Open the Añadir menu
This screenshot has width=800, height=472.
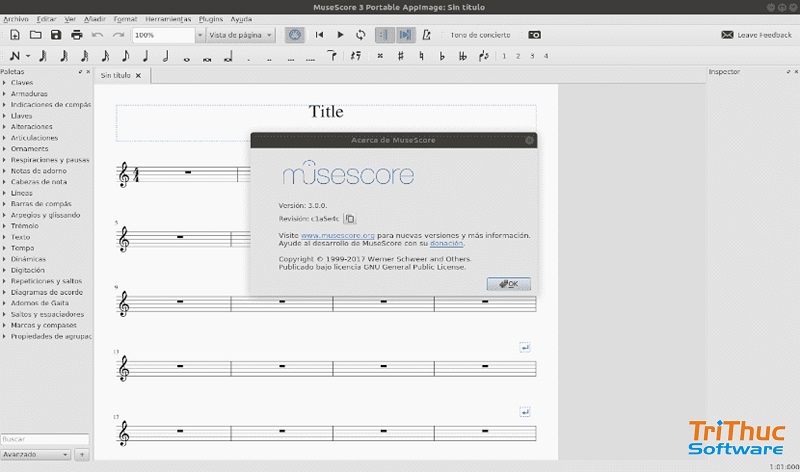94,19
